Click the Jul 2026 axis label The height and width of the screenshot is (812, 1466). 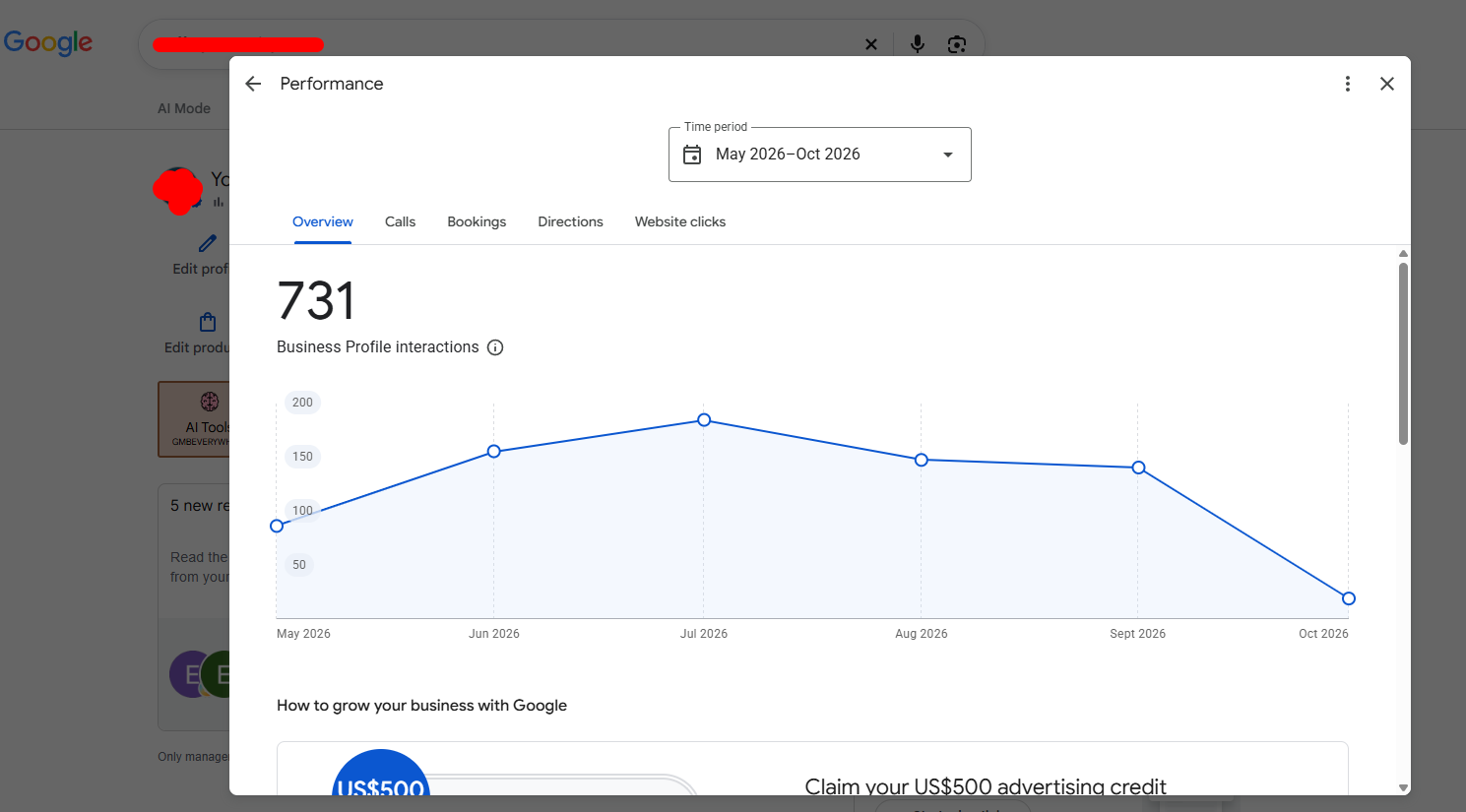click(x=704, y=634)
